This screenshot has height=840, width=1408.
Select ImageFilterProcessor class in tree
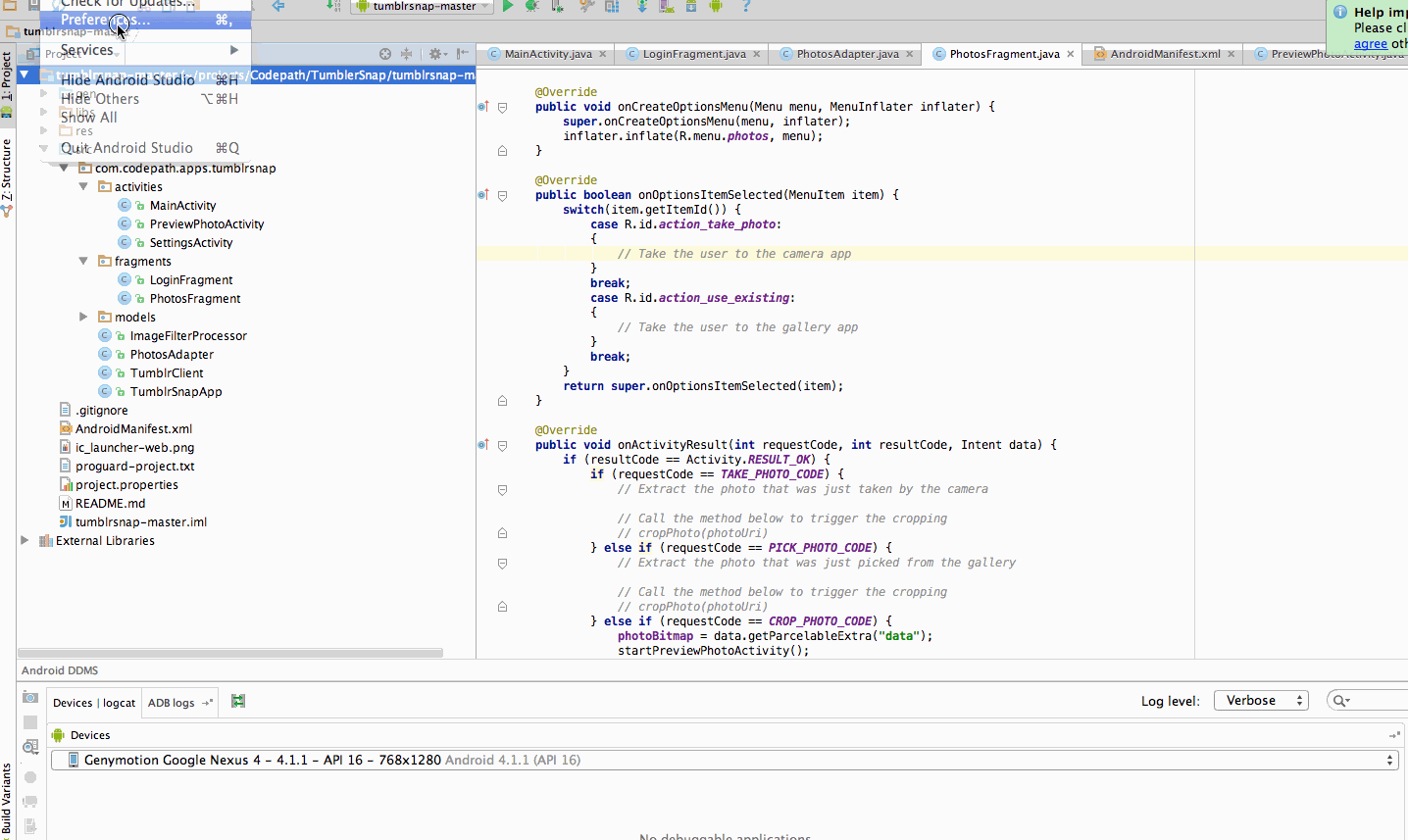188,335
